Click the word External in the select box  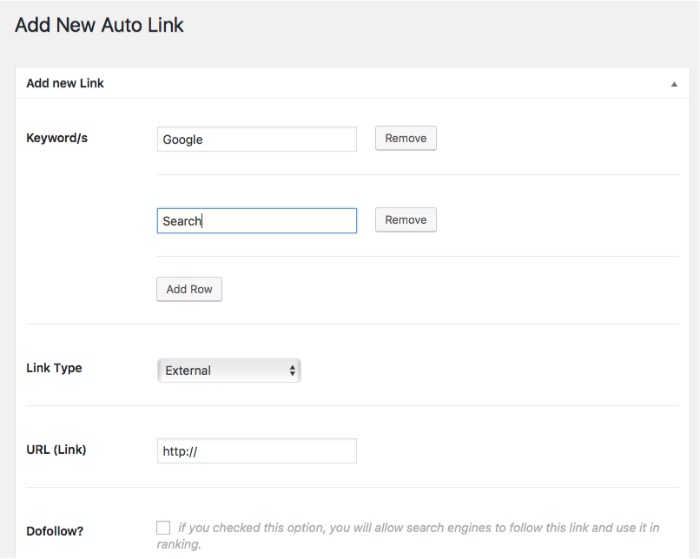point(188,370)
